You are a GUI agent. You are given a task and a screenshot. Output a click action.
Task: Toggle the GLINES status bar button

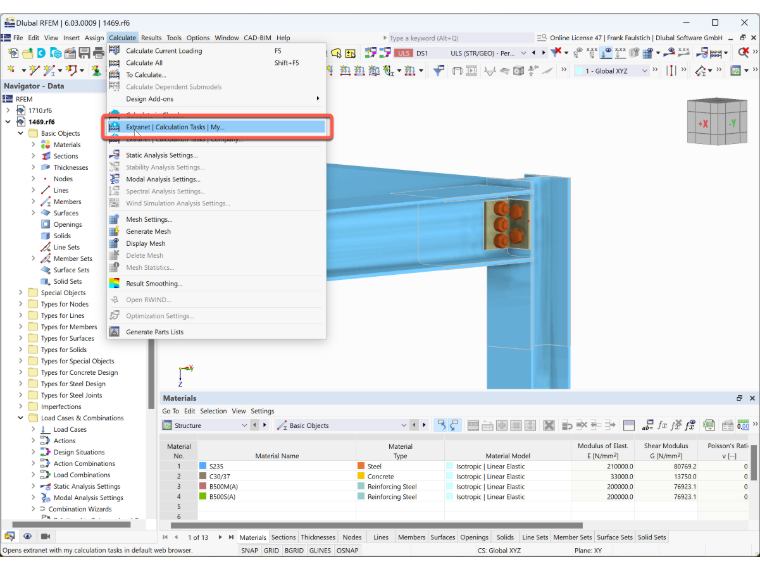point(320,551)
